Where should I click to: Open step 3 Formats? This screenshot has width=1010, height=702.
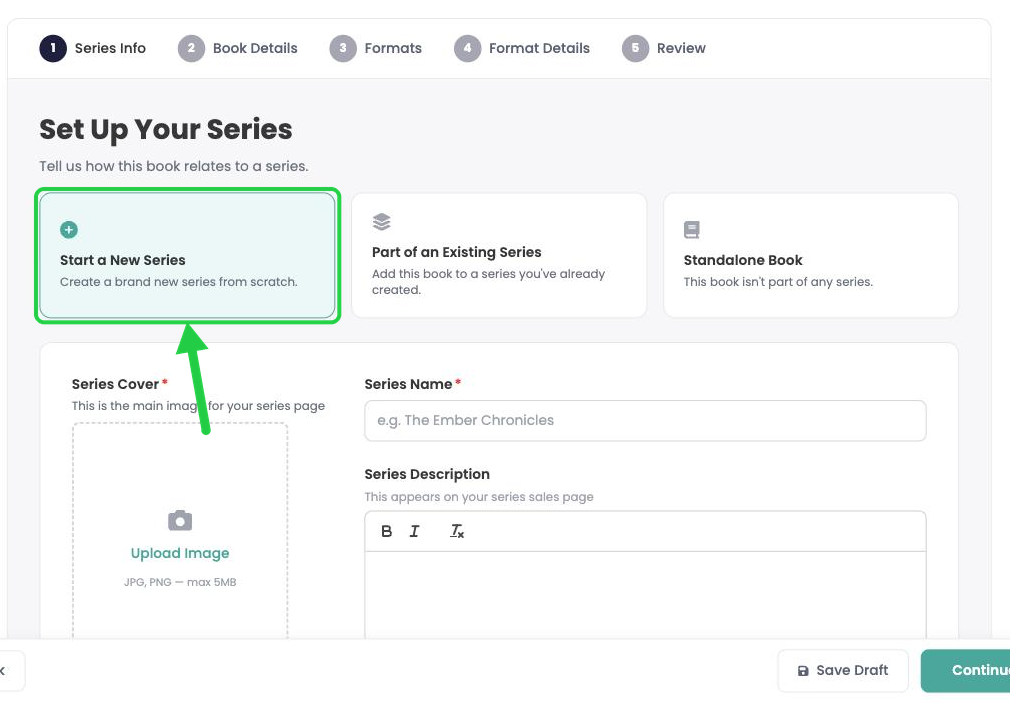tap(376, 48)
